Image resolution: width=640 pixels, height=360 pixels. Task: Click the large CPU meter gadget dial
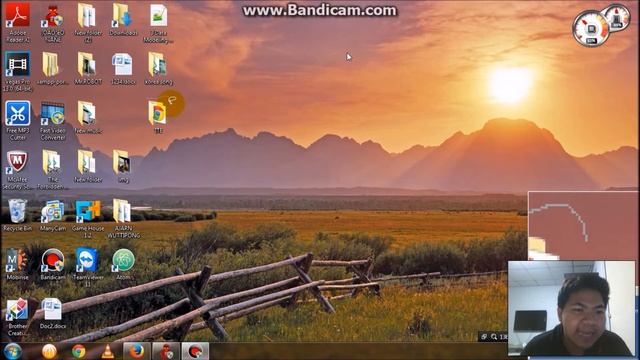pos(590,29)
